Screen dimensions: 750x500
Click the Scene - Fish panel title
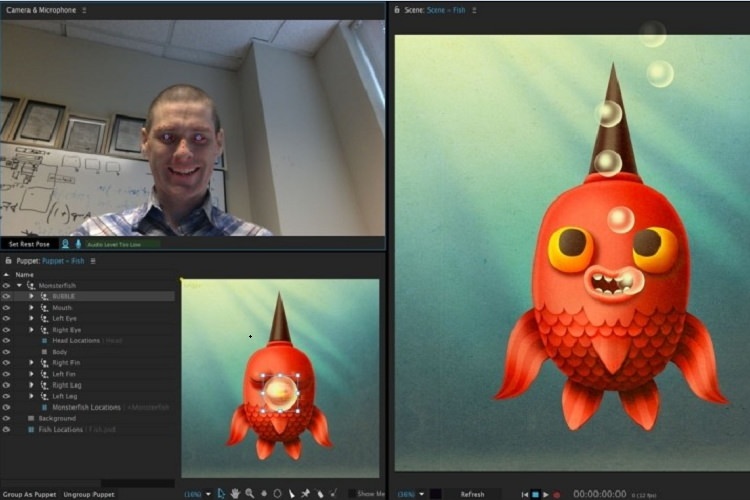(x=434, y=10)
